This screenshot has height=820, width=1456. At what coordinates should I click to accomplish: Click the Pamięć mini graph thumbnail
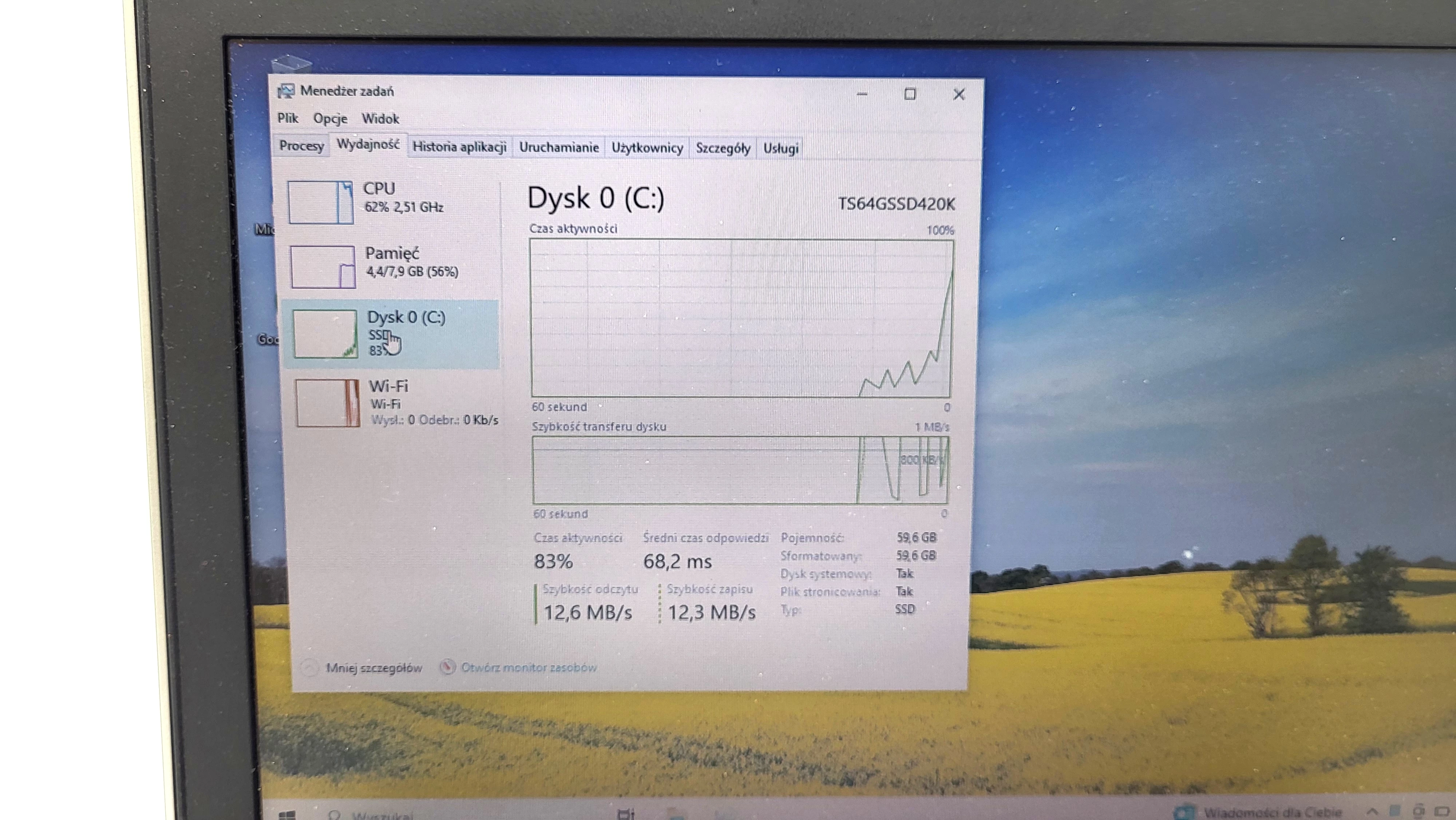pyautogui.click(x=323, y=267)
